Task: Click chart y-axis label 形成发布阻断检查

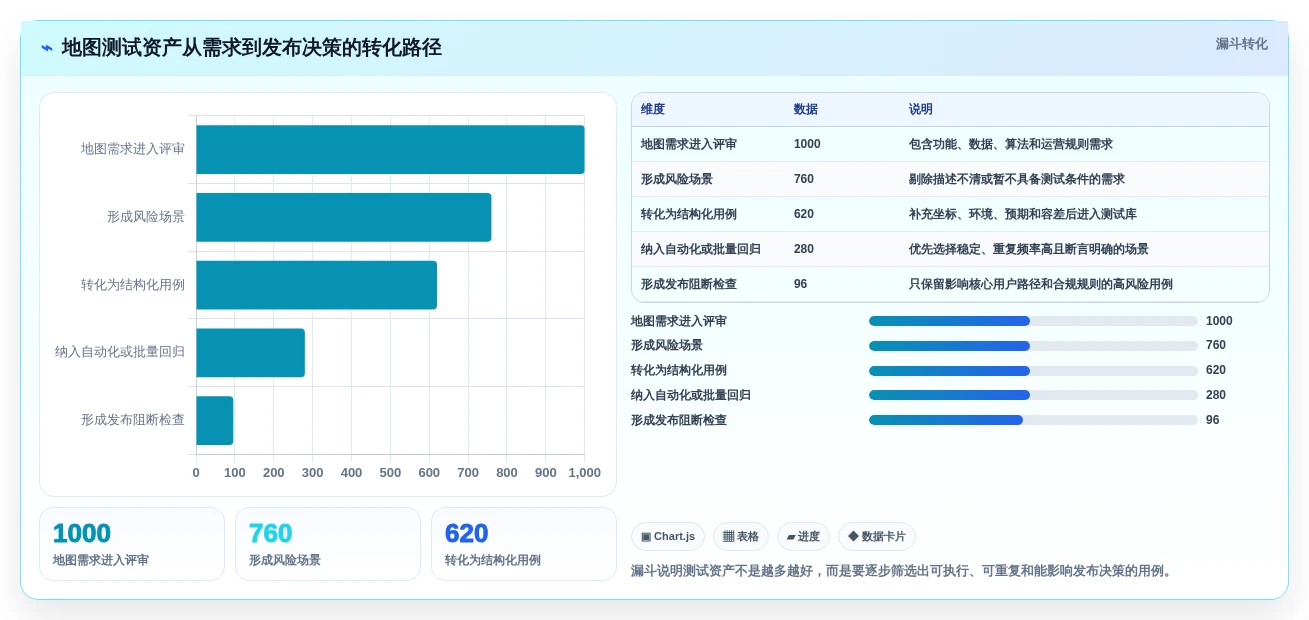Action: pos(133,420)
